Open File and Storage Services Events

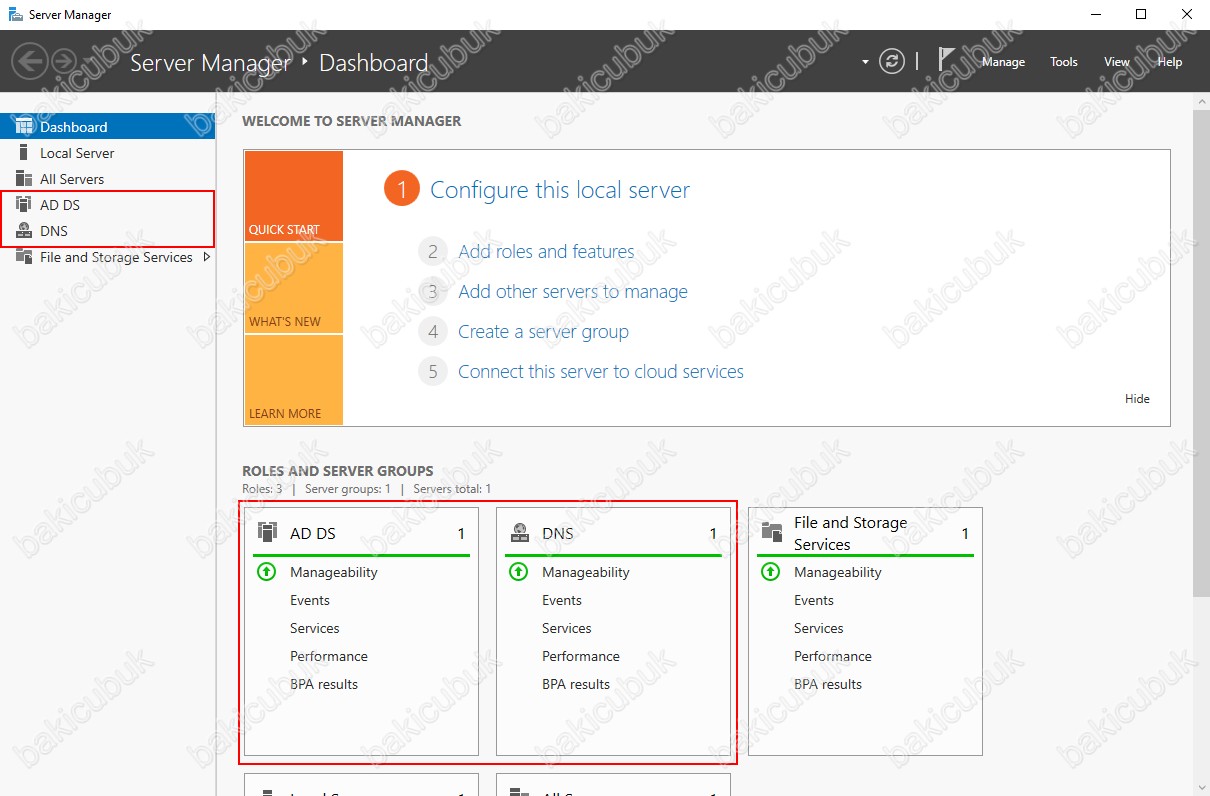click(x=814, y=600)
